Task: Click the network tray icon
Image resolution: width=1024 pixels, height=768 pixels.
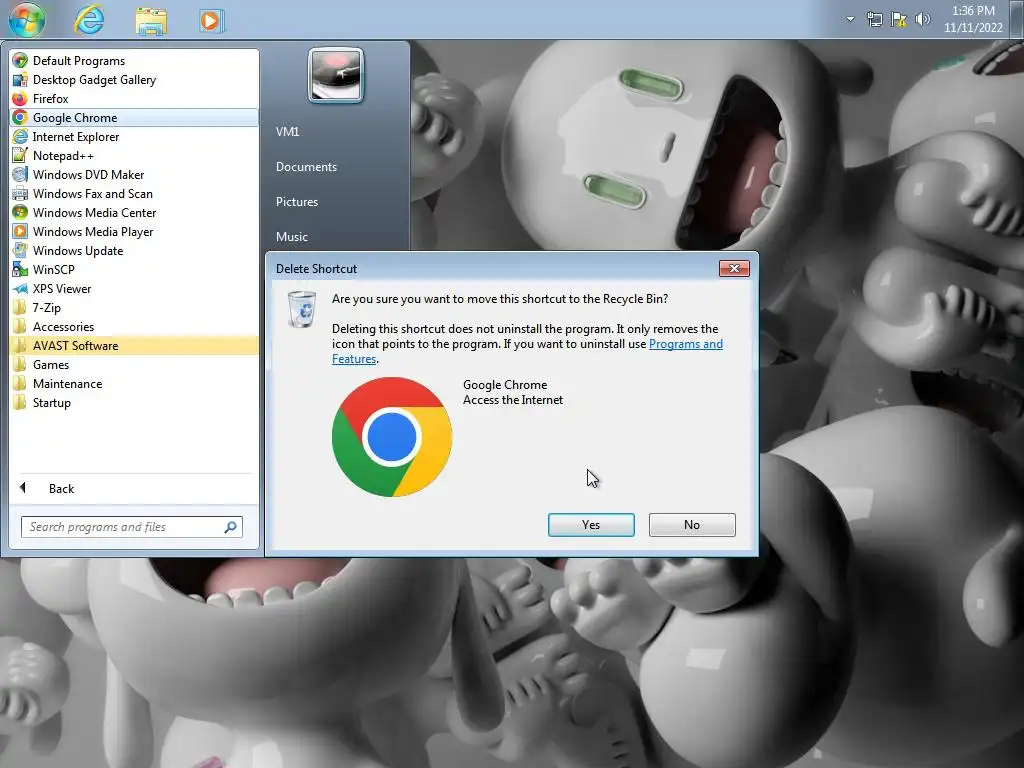Action: (874, 19)
